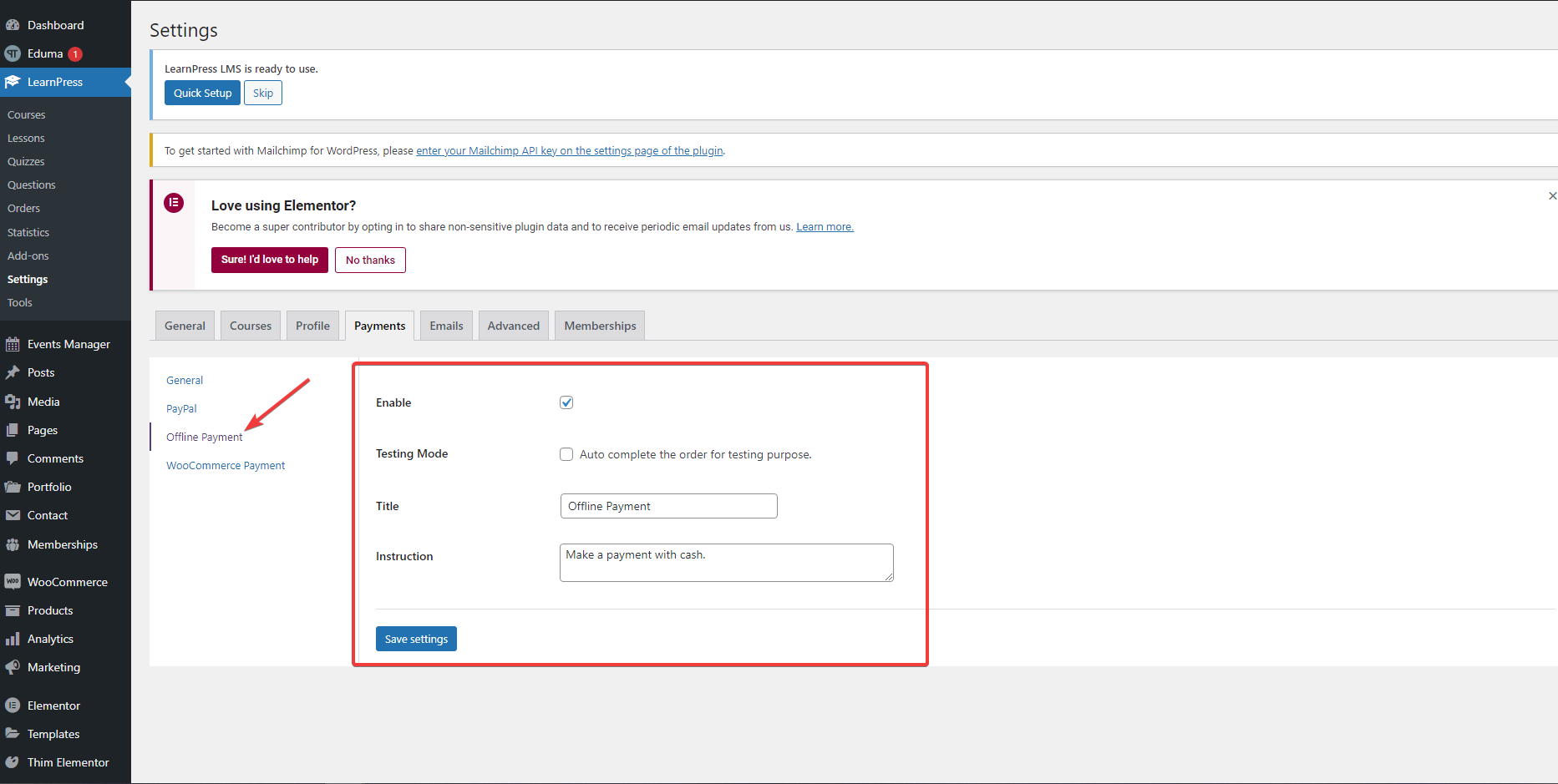Click the LearnPress graduation cap icon
This screenshot has height=784, width=1558.
(x=13, y=82)
